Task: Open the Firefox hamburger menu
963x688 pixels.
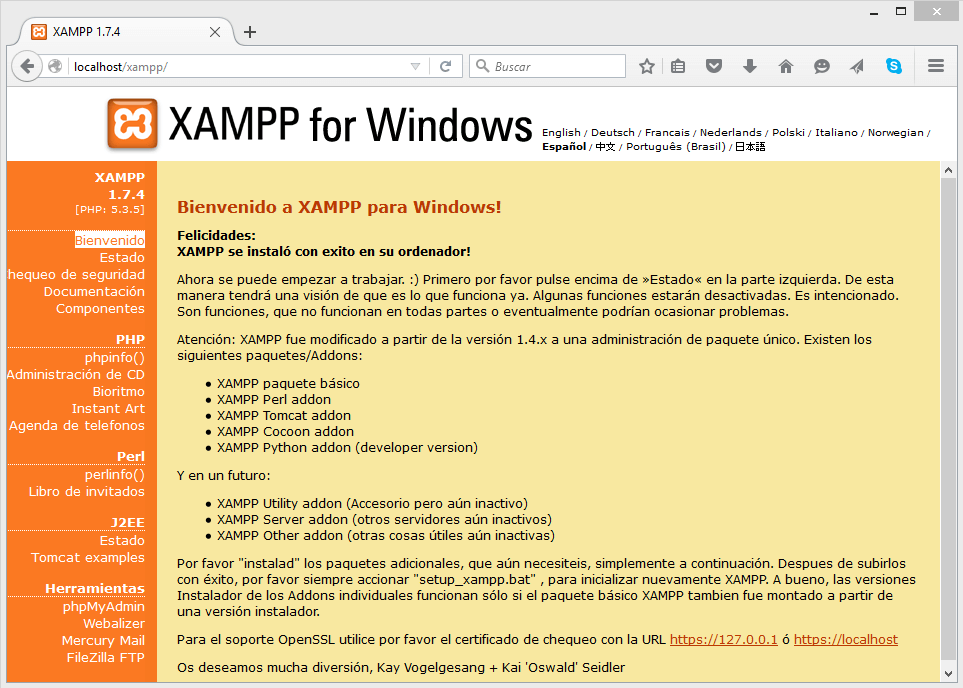Action: (936, 66)
